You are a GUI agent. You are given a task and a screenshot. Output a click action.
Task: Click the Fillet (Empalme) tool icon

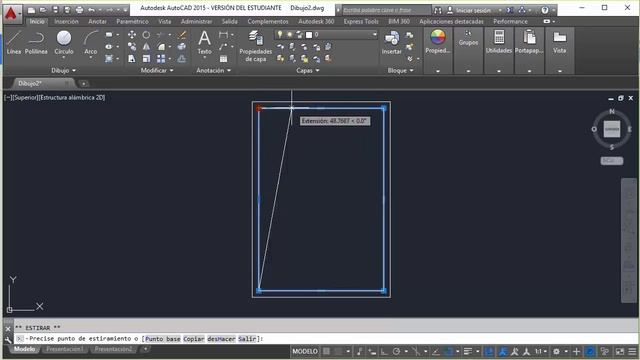(161, 47)
